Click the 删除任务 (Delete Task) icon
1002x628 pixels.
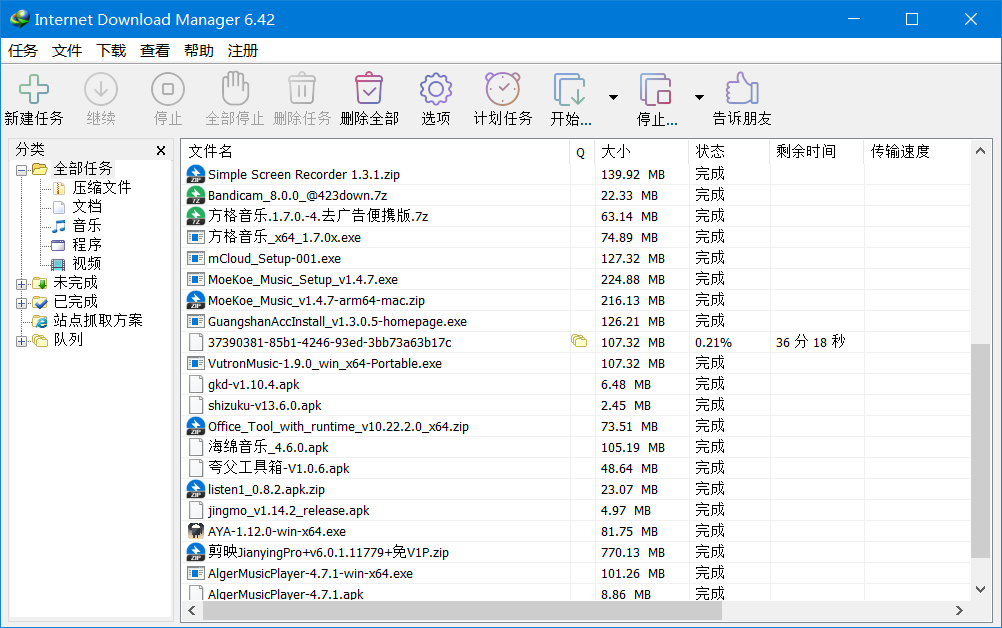pos(301,91)
